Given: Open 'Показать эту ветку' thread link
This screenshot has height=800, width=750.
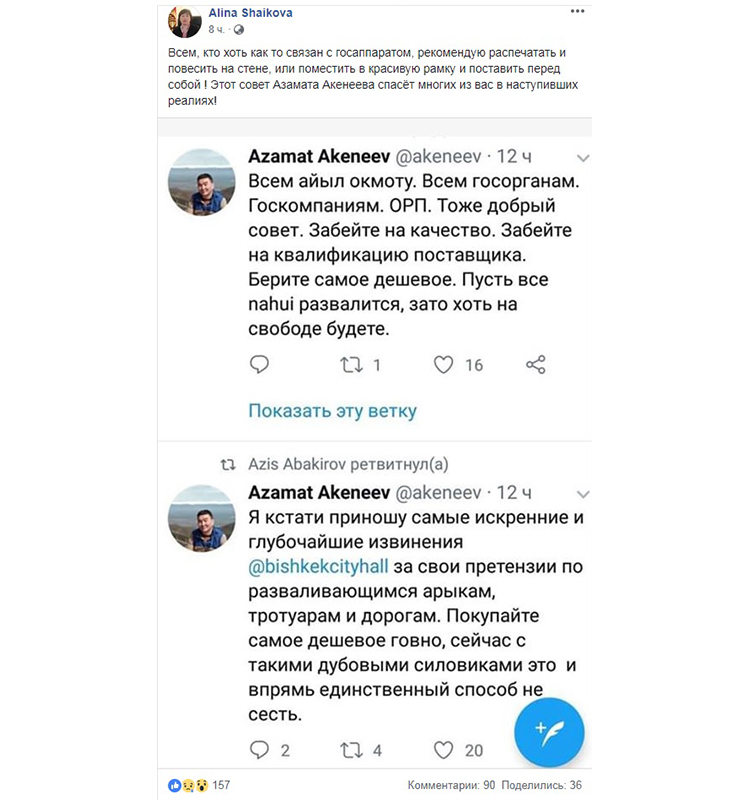Looking at the screenshot, I should [x=332, y=411].
